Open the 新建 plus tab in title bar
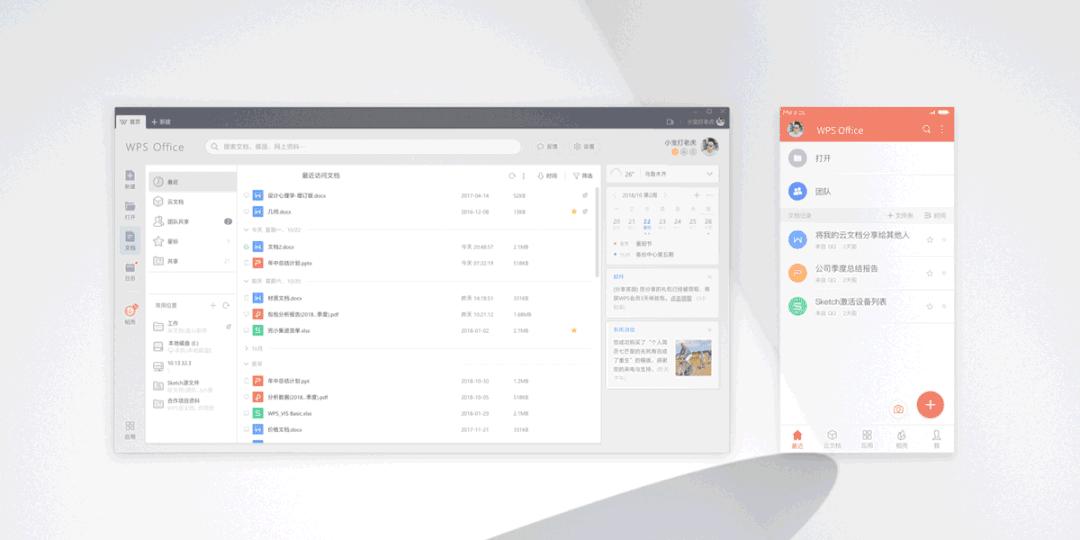 pos(160,122)
